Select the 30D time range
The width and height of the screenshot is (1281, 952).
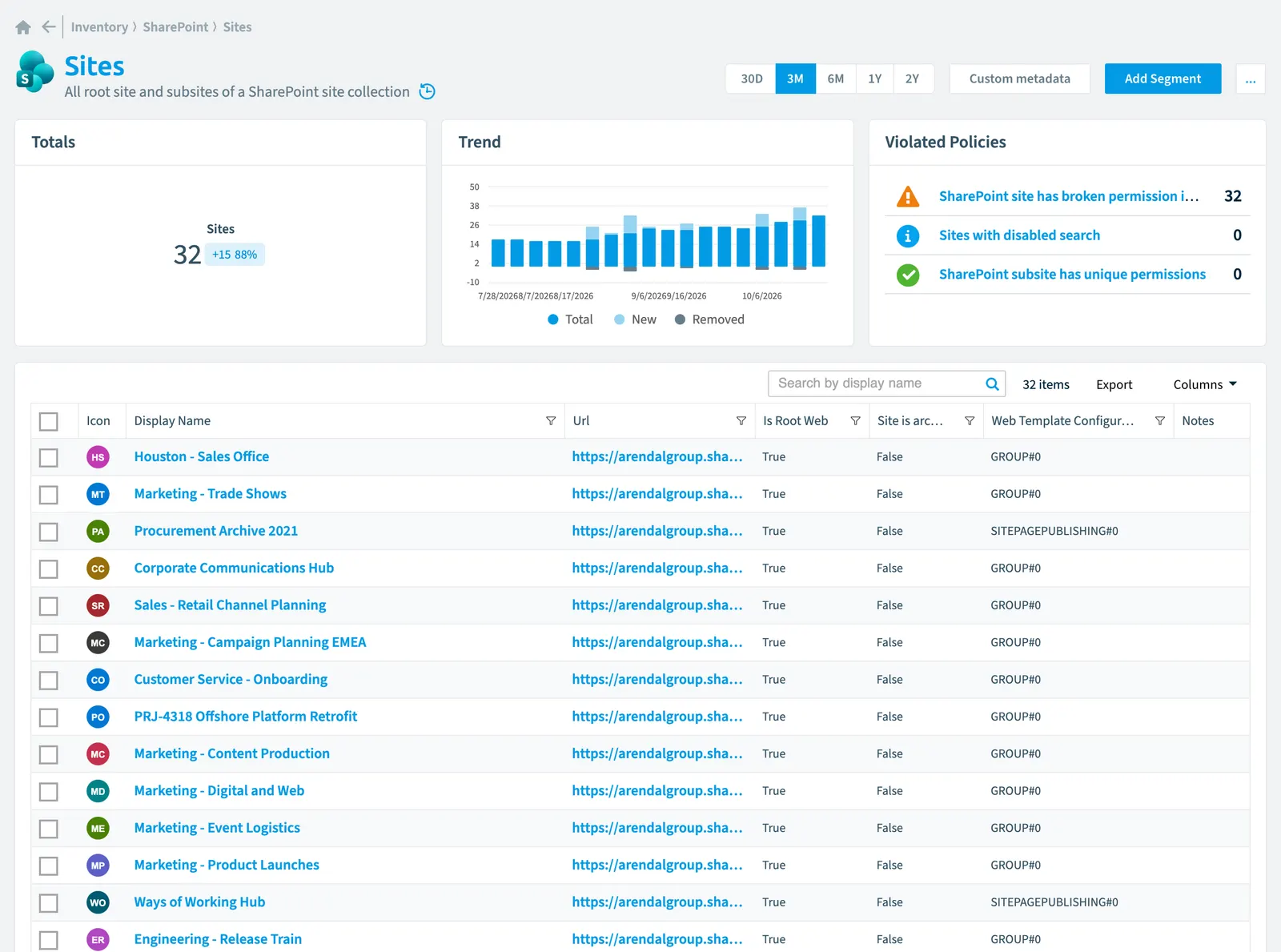[x=751, y=78]
